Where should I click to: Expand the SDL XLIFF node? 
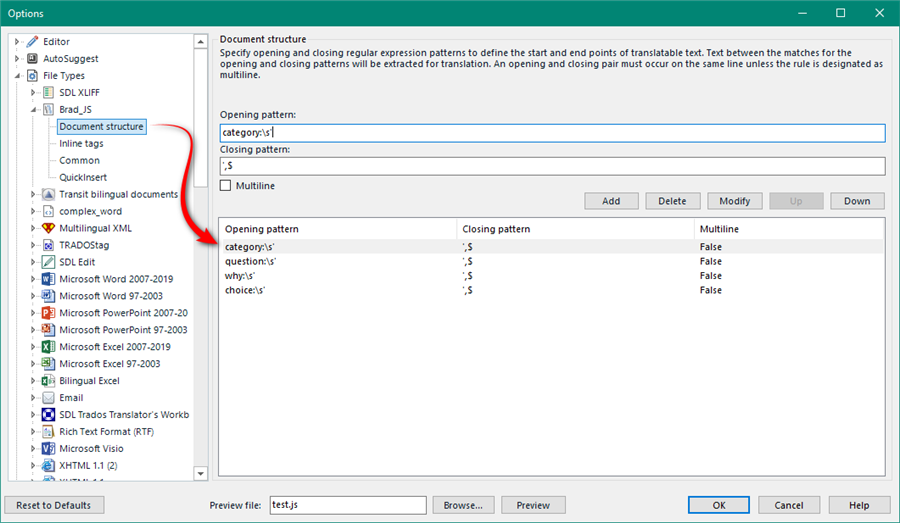33,92
